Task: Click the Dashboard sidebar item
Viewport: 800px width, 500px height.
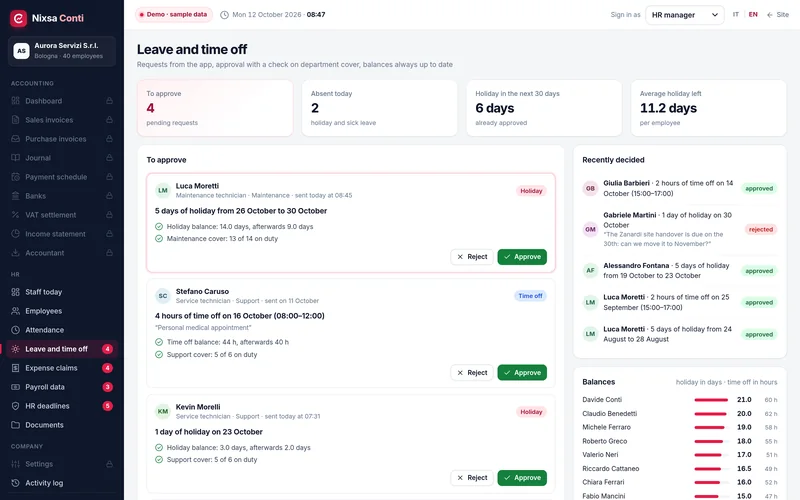Action: coord(62,101)
